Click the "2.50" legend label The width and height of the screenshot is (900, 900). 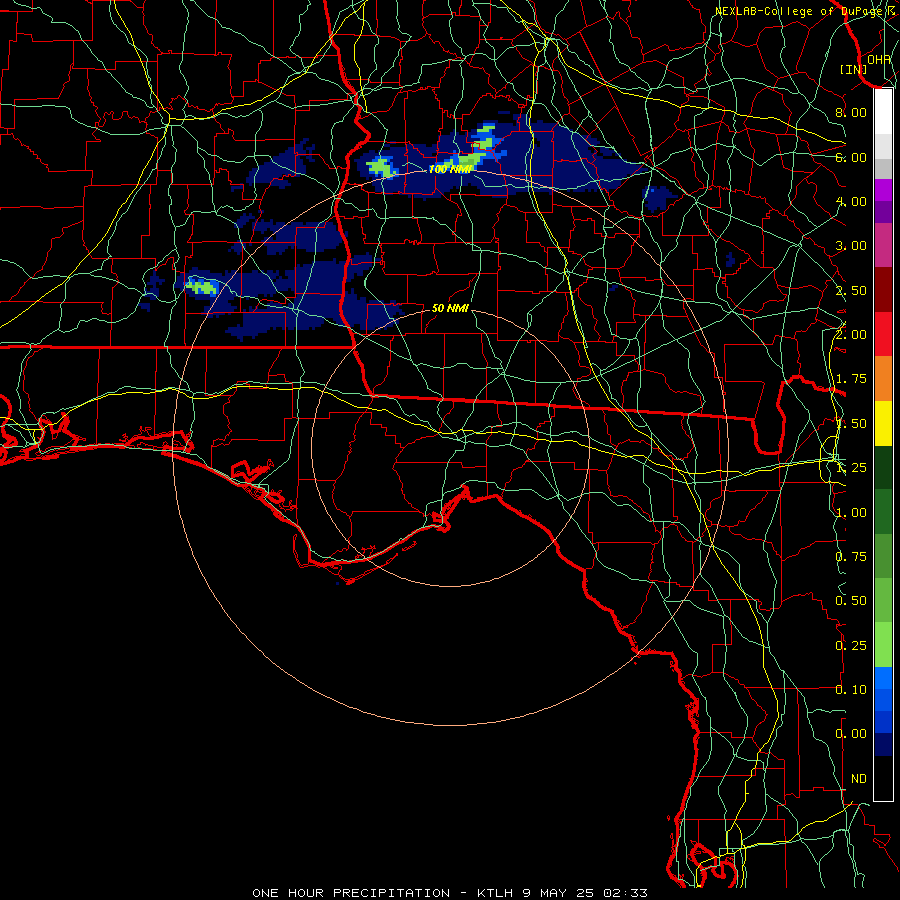(x=851, y=290)
